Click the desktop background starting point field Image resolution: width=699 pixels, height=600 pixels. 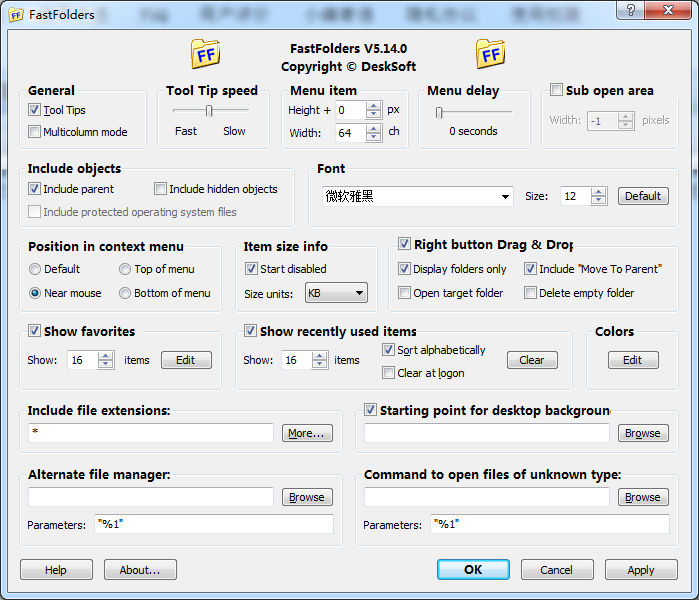[486, 433]
